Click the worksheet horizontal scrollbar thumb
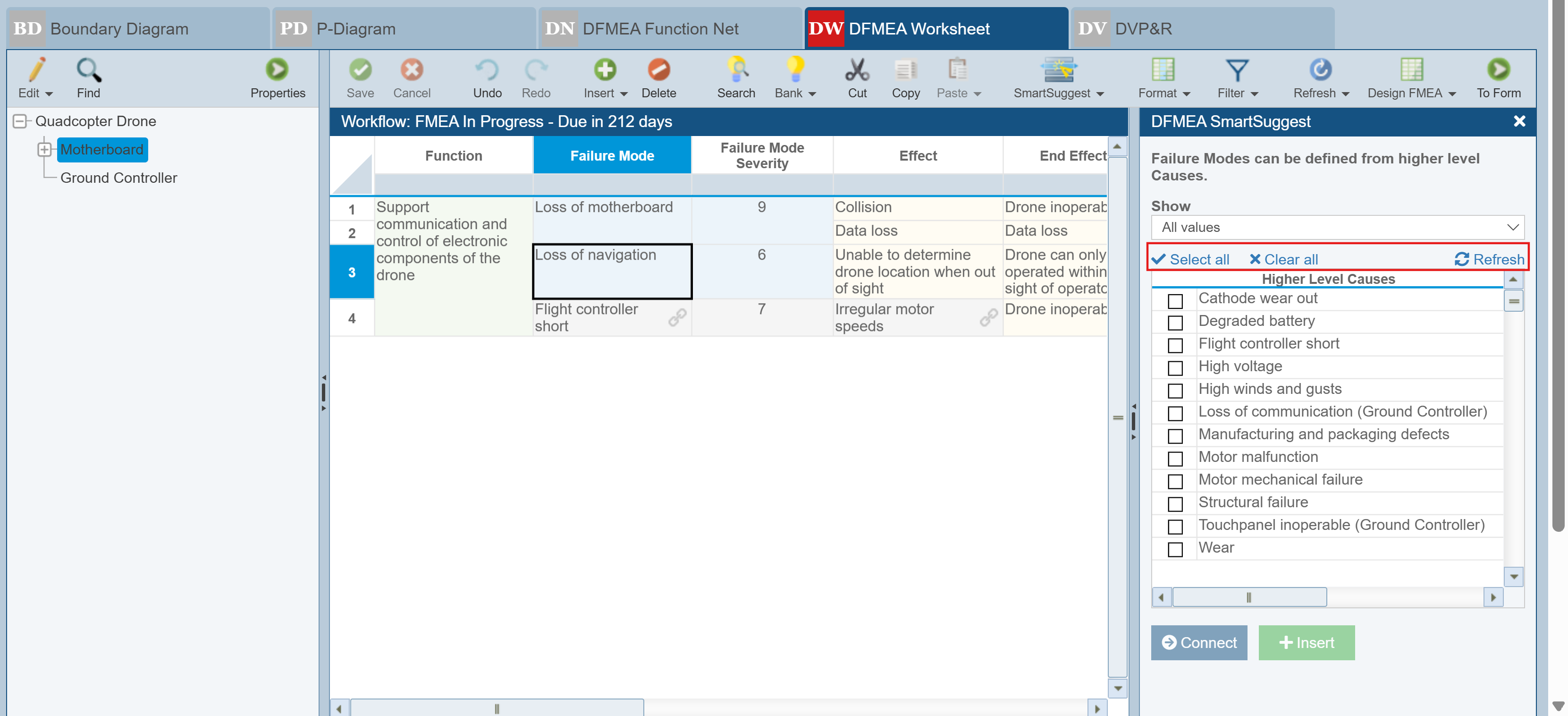1568x716 pixels. [497, 708]
